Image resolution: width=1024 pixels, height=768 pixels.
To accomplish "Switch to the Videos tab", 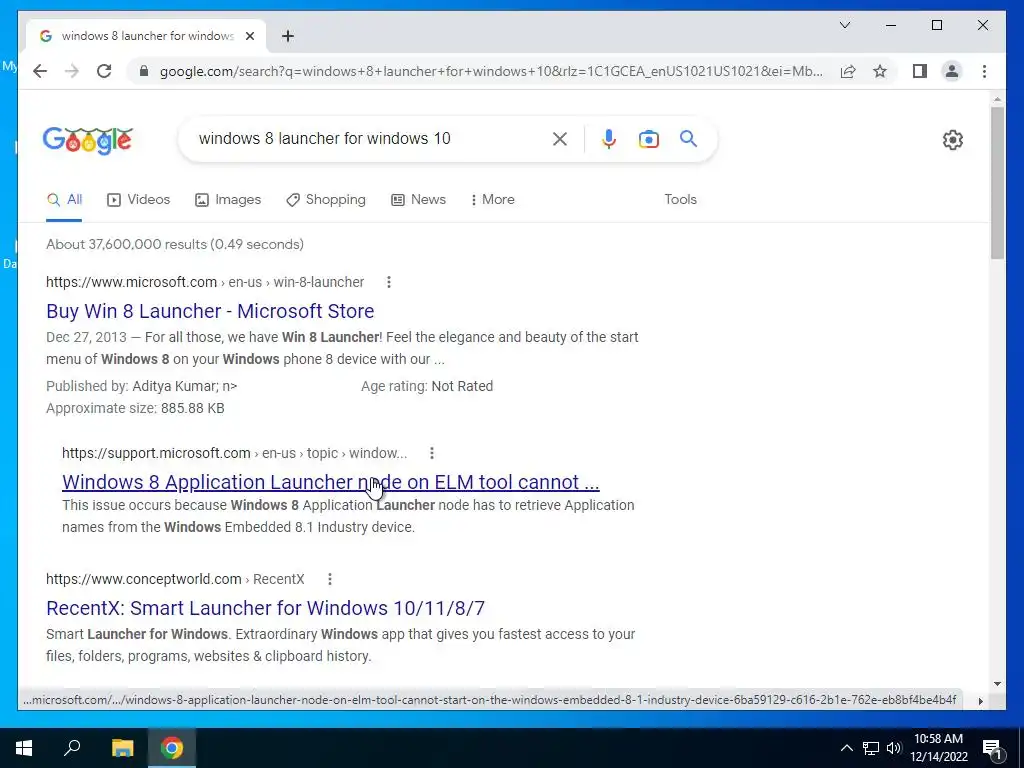I will 138,200.
